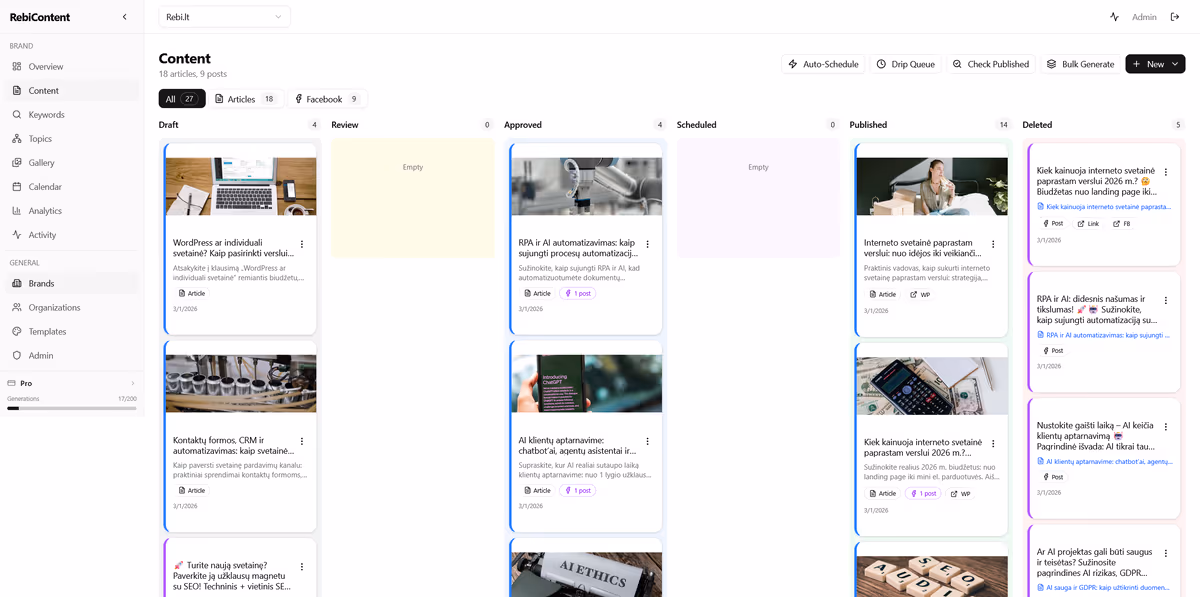The height and width of the screenshot is (597, 1200).
Task: Expand the New button dropdown
Action: [1176, 64]
